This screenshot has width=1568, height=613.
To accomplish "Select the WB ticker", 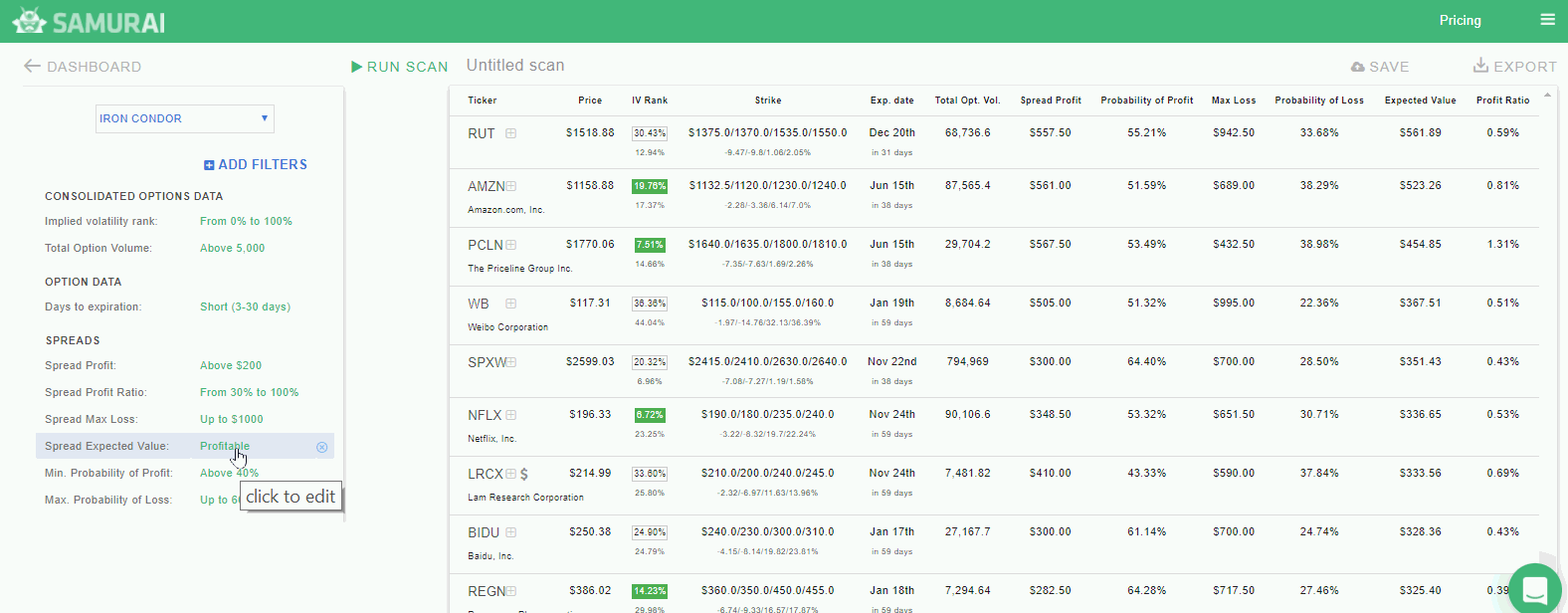I will (x=479, y=304).
